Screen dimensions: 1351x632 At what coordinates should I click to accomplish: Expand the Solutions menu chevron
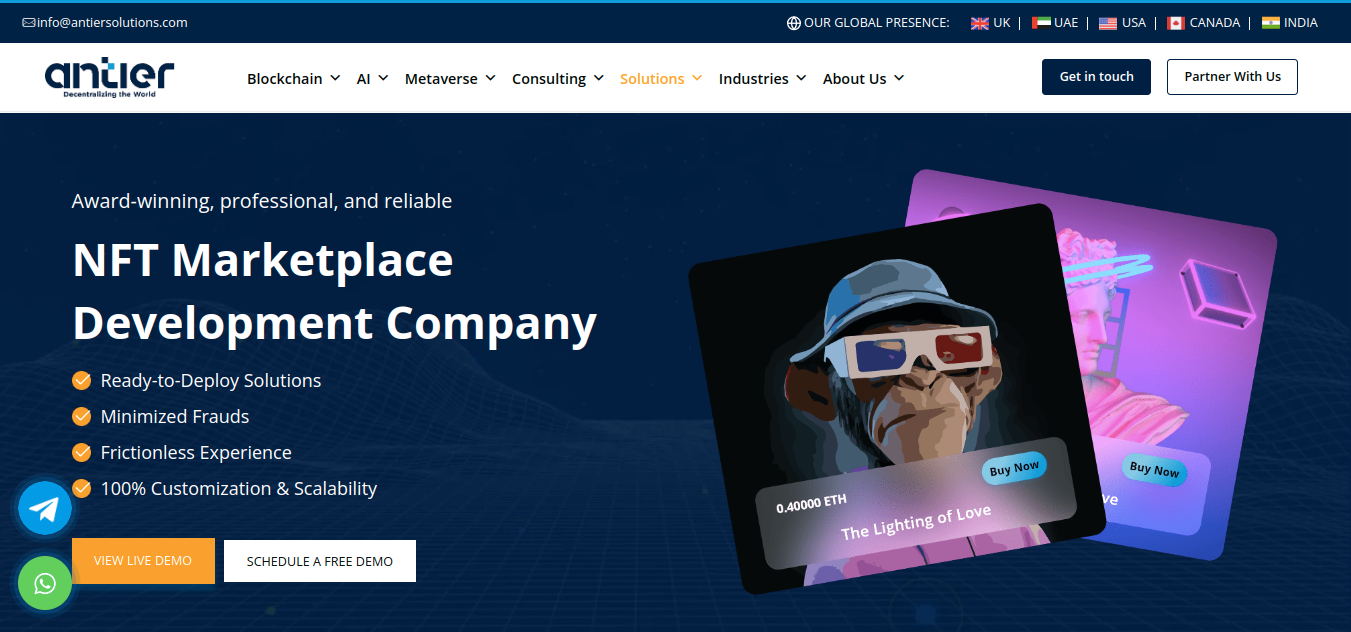(697, 78)
